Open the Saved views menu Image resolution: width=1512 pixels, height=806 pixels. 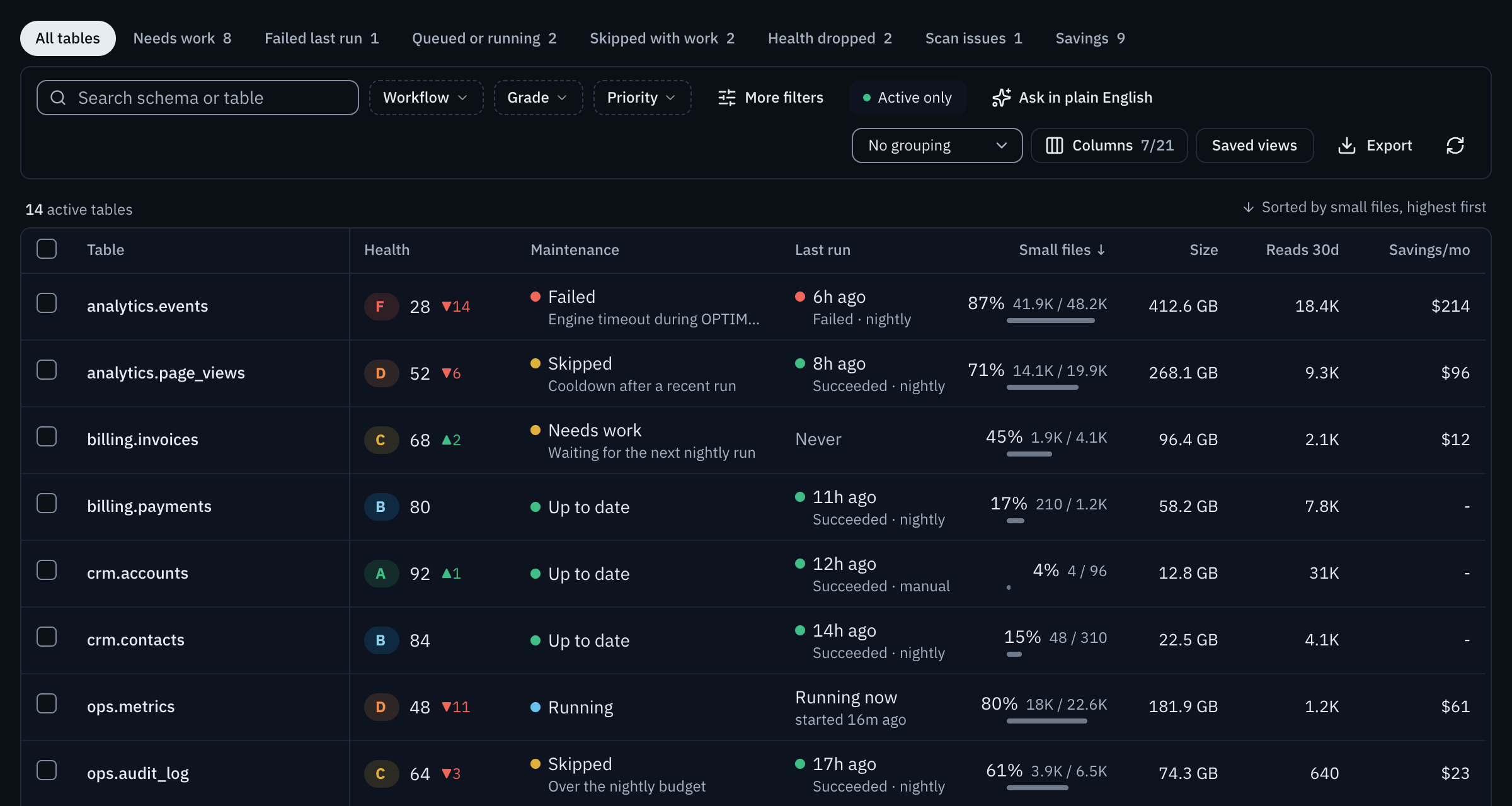pyautogui.click(x=1254, y=145)
